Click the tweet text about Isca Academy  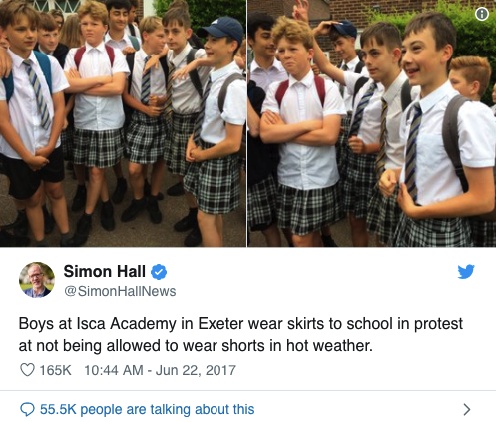pos(241,334)
